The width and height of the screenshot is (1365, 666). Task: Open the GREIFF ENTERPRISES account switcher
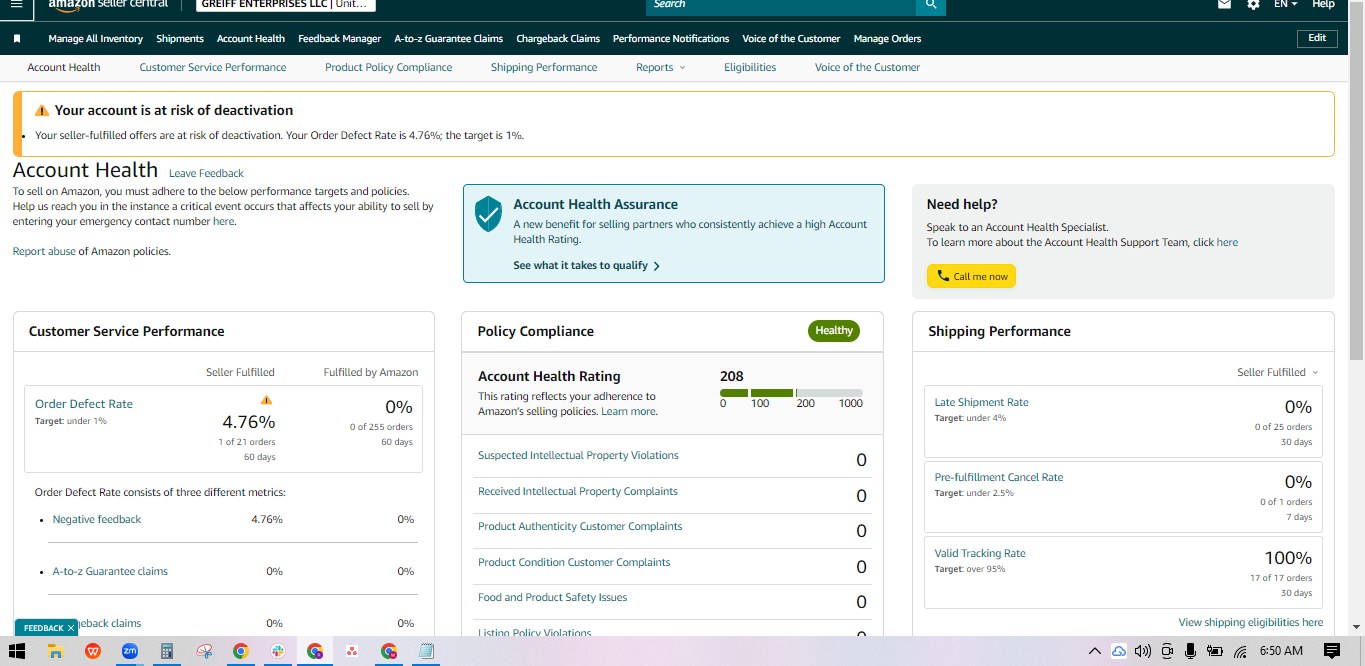pos(284,4)
